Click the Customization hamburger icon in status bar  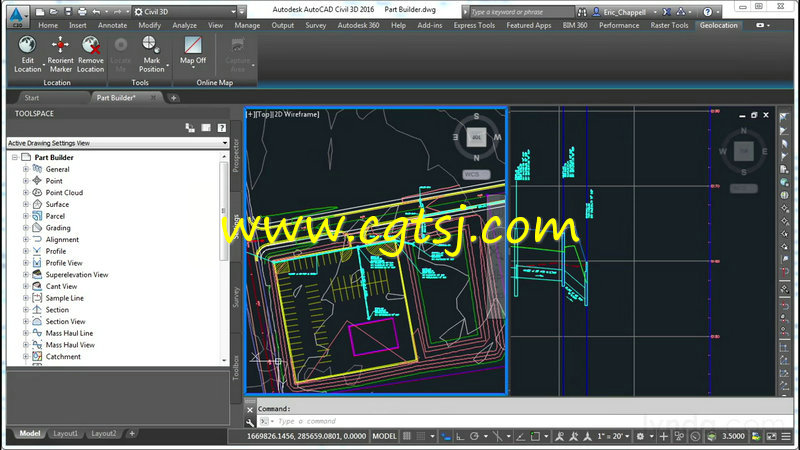click(x=786, y=436)
